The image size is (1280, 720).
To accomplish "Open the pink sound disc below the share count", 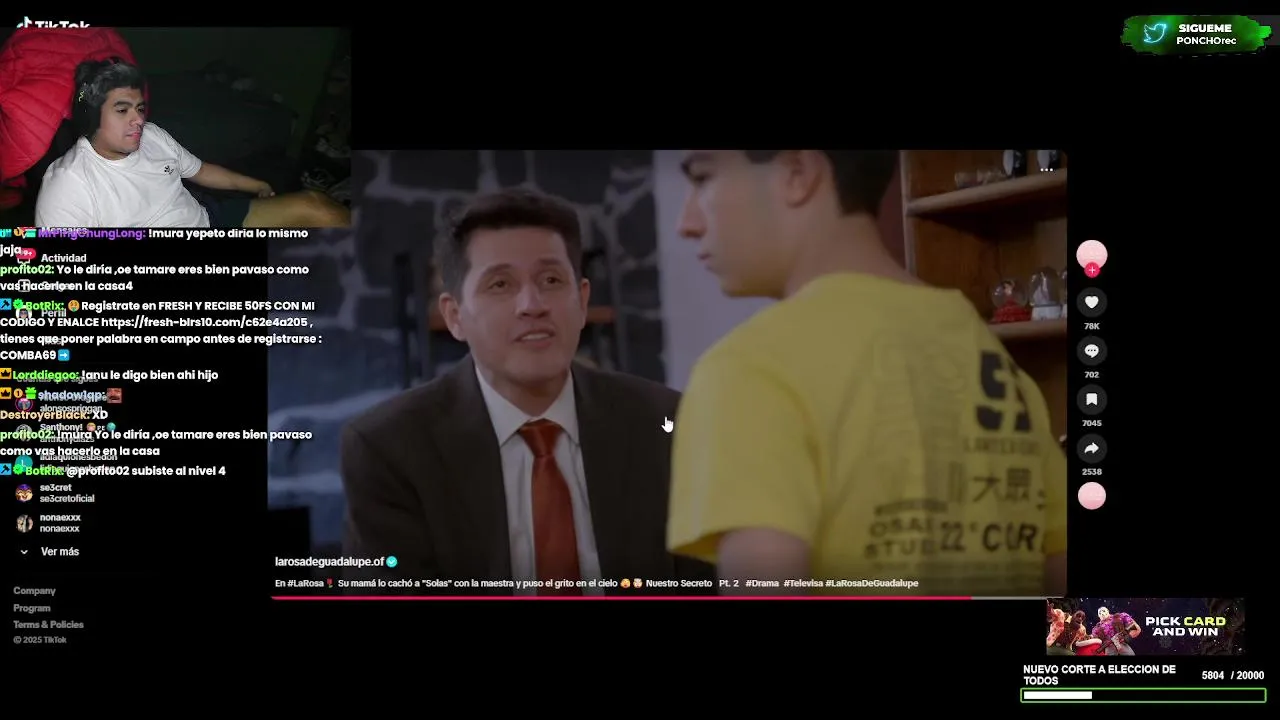I will (x=1091, y=495).
